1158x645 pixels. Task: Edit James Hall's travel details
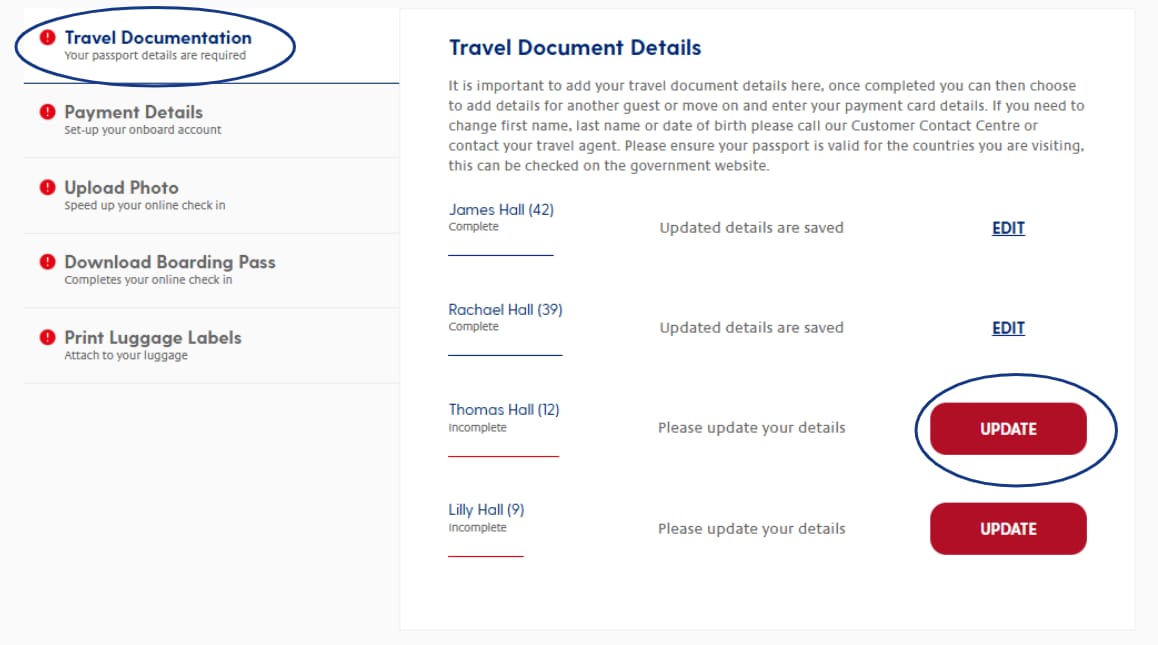coord(1008,228)
